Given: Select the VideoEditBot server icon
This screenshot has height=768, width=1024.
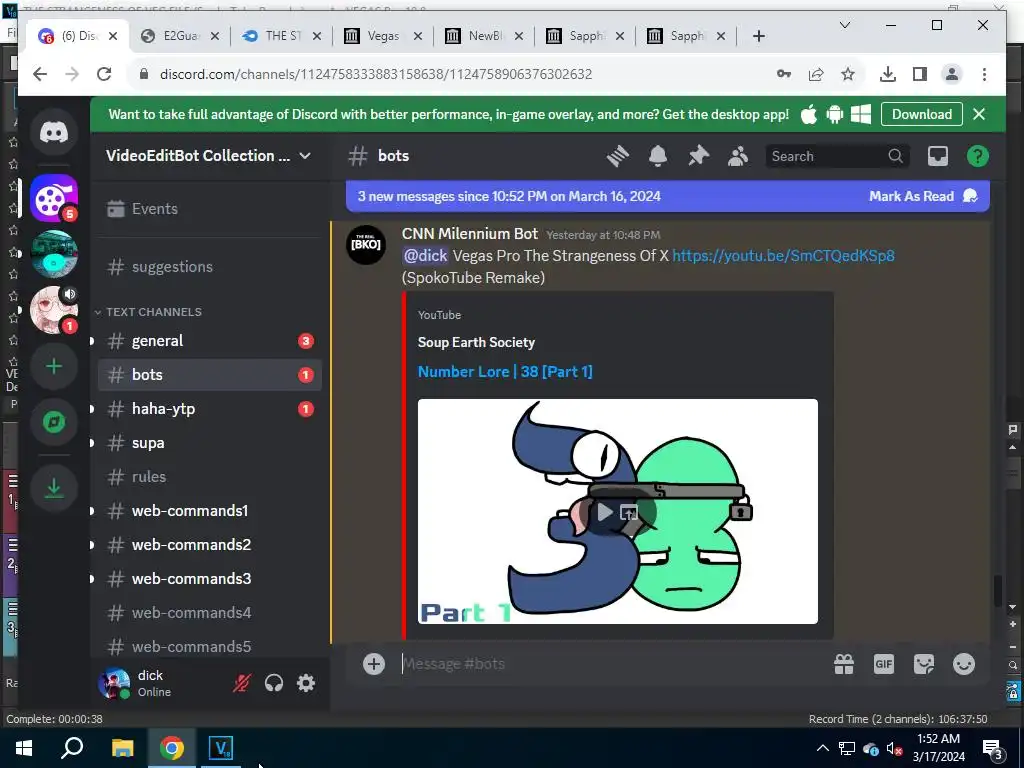Looking at the screenshot, I should click(54, 199).
